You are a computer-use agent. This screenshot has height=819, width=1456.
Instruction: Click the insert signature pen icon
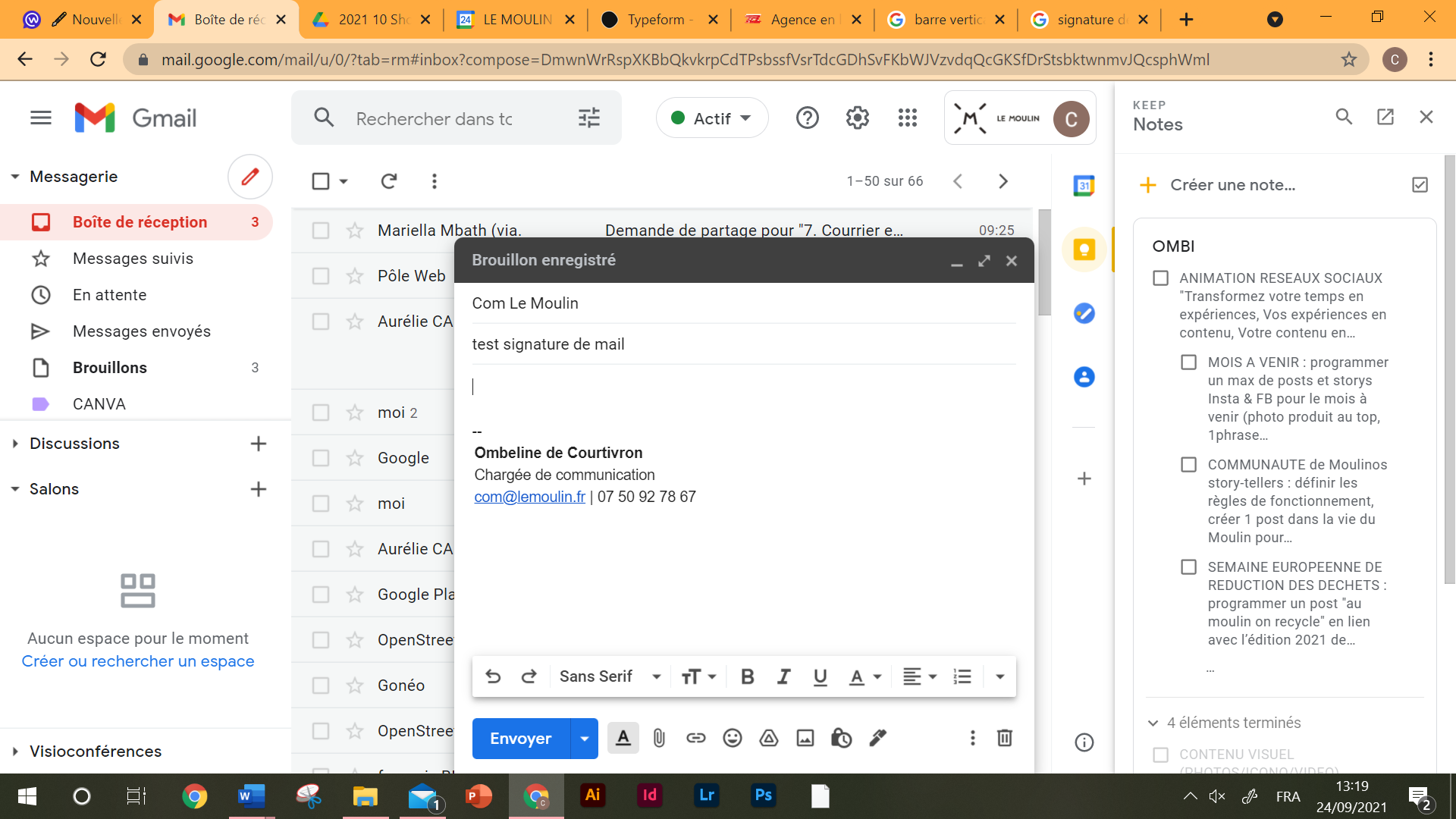877,738
